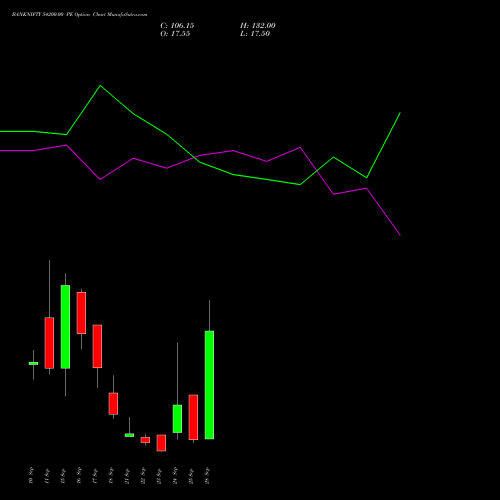Click the small red candle above 23 Sep

(161, 443)
